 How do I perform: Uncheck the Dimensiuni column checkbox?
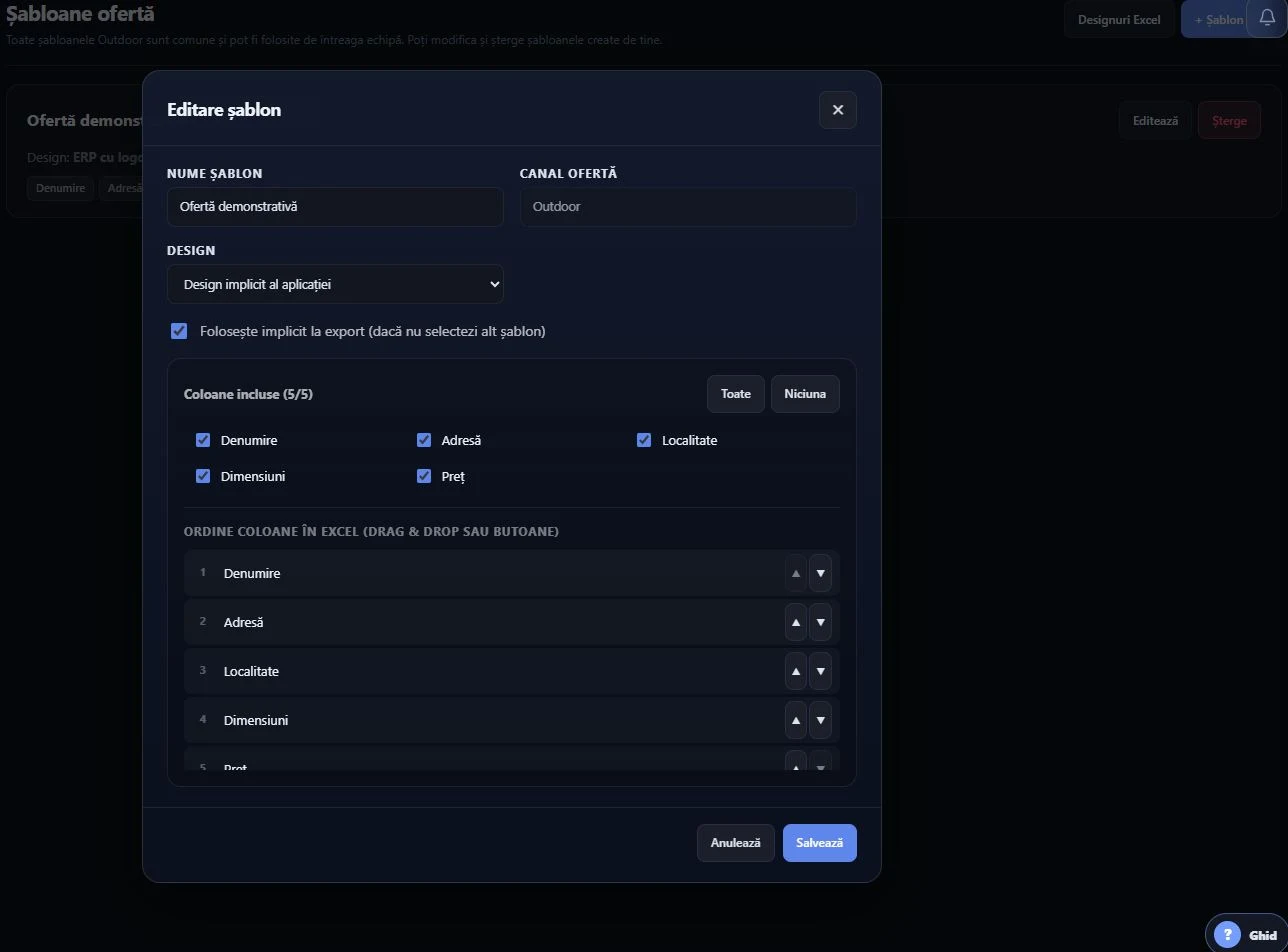tap(203, 476)
